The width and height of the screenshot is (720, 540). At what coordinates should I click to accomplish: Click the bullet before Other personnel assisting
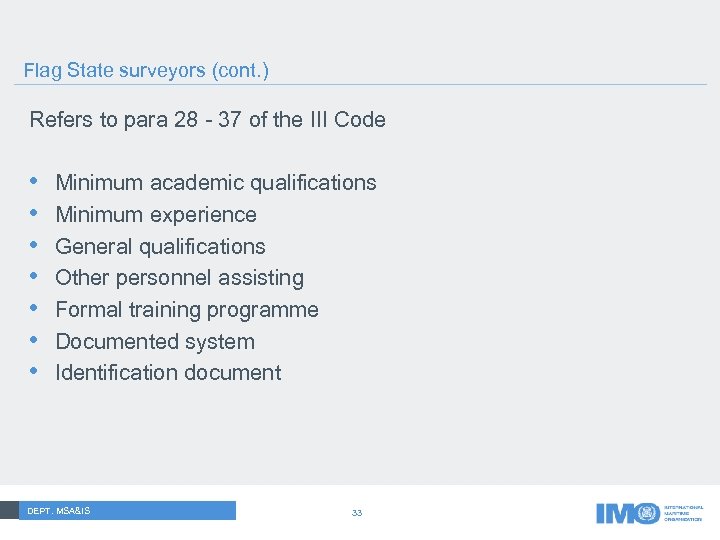coord(35,277)
